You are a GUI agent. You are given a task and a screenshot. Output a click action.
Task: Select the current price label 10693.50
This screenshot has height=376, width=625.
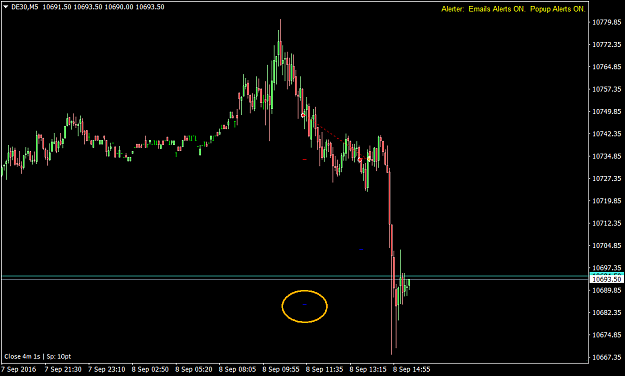pyautogui.click(x=607, y=280)
